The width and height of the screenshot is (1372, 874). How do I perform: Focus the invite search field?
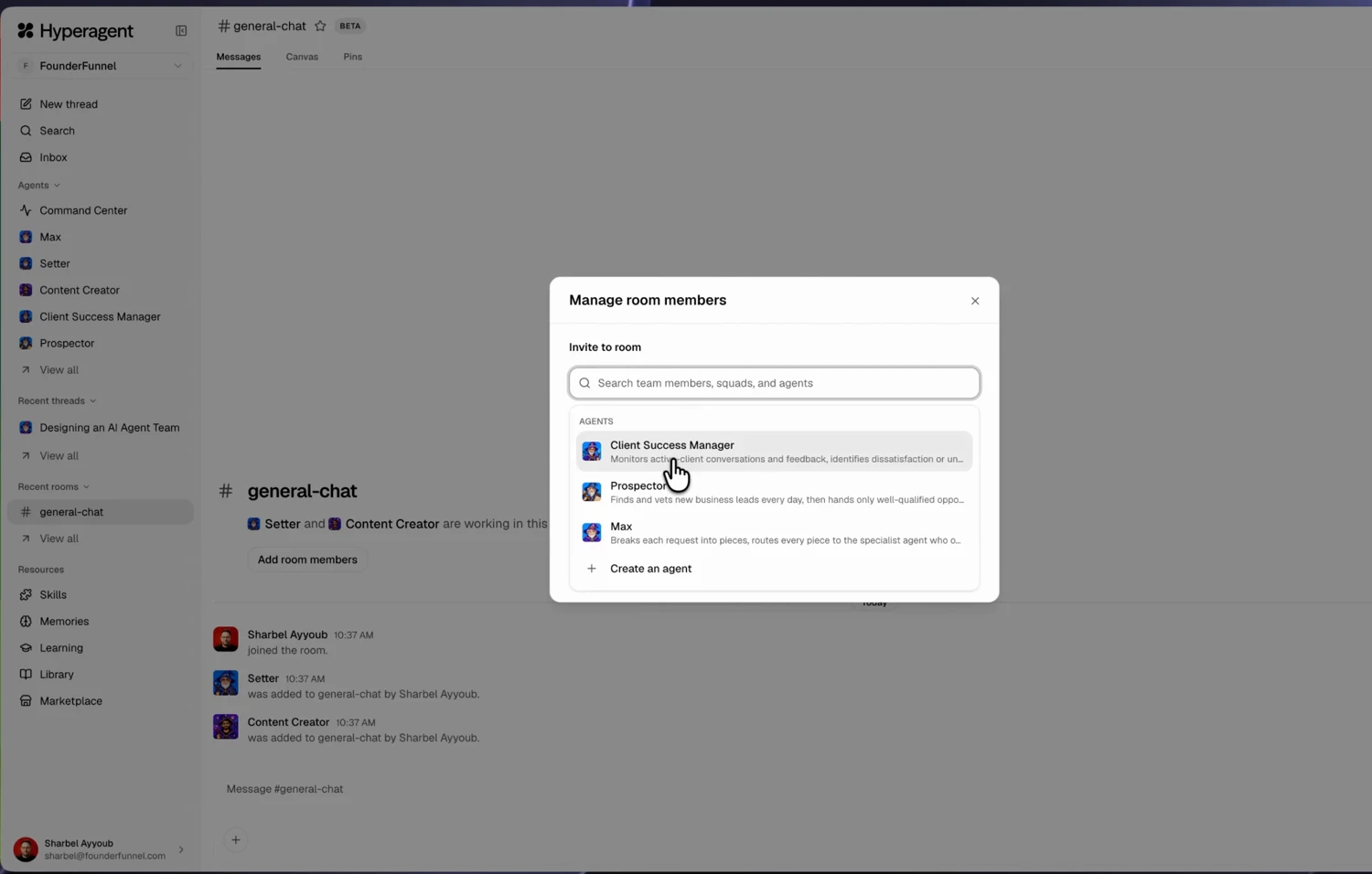click(x=774, y=383)
